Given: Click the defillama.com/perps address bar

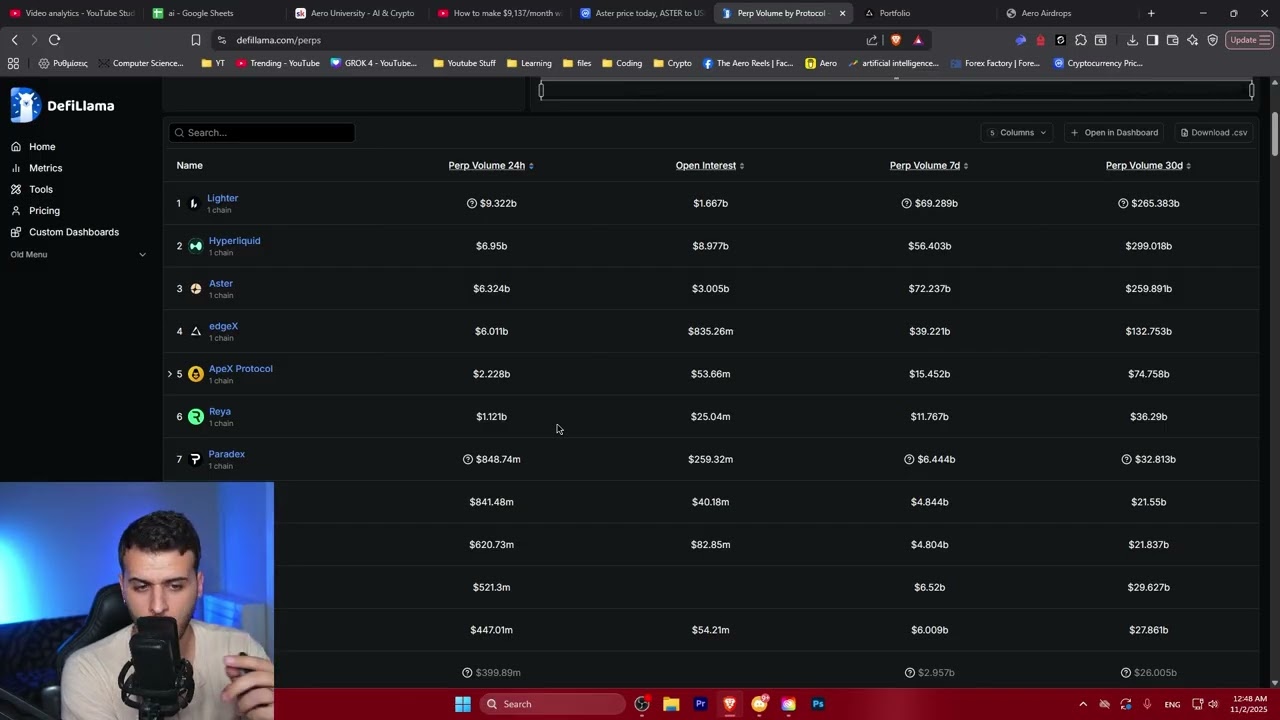Looking at the screenshot, I should click(x=540, y=40).
